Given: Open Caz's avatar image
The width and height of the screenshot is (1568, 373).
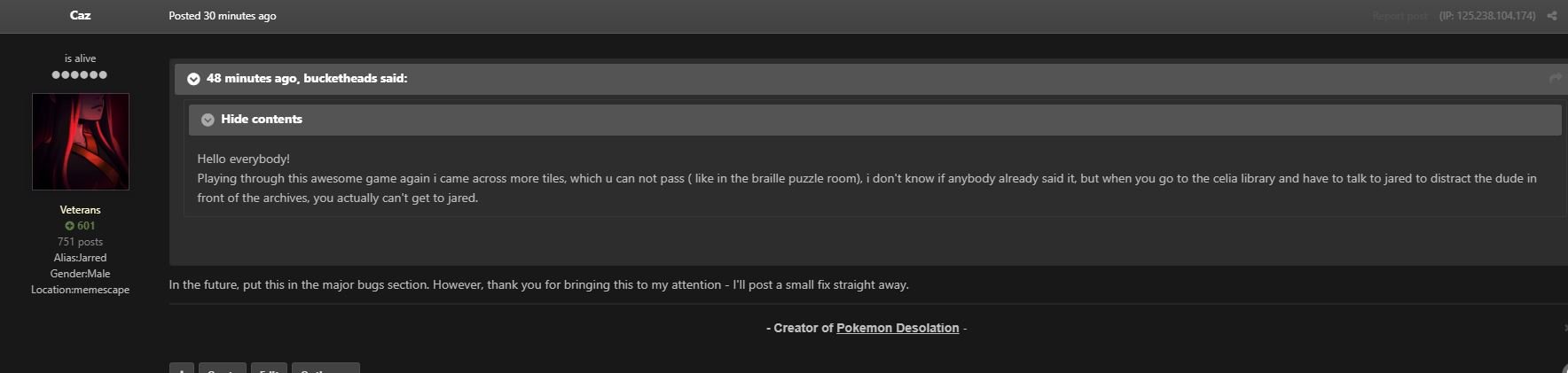Looking at the screenshot, I should point(81,142).
